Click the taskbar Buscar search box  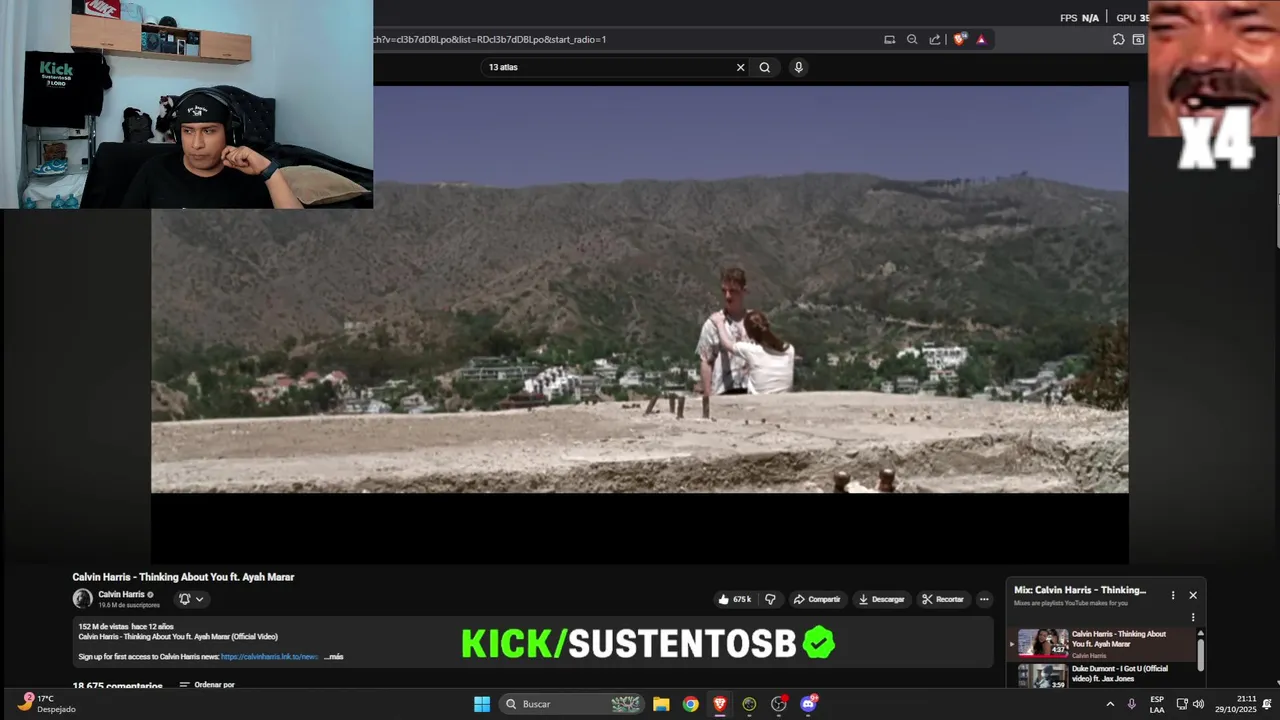pyautogui.click(x=570, y=704)
